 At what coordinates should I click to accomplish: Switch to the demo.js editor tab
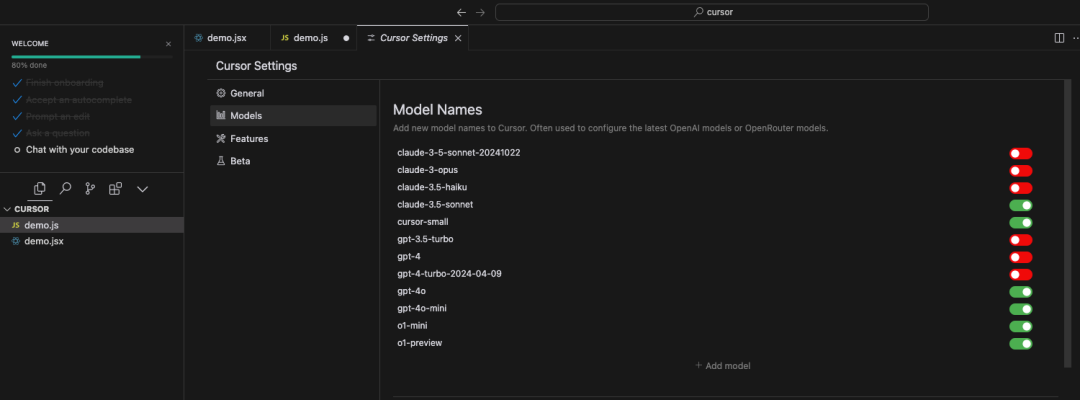point(313,38)
